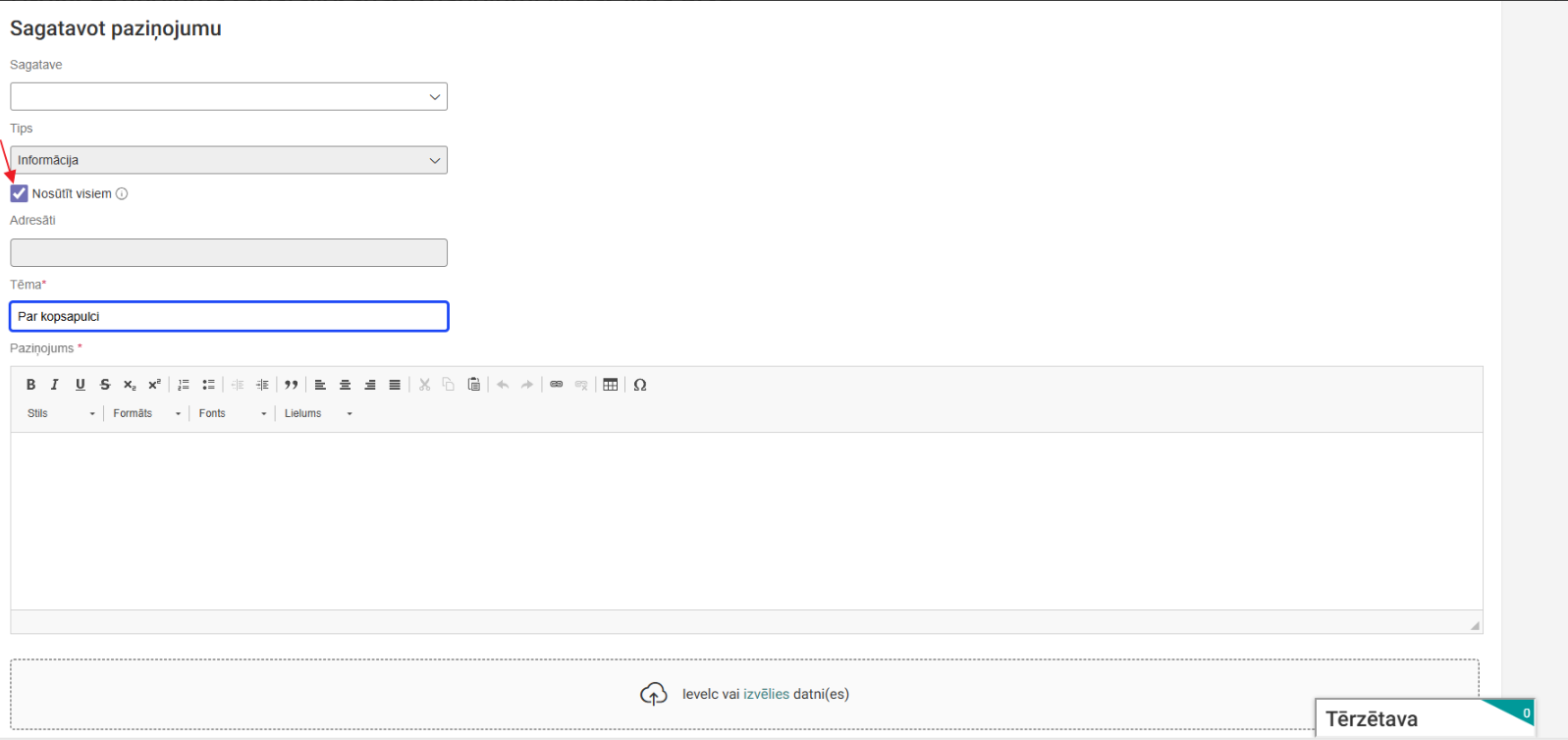Insert a table in the editor
Screen dimensions: 1568x740
tap(611, 385)
